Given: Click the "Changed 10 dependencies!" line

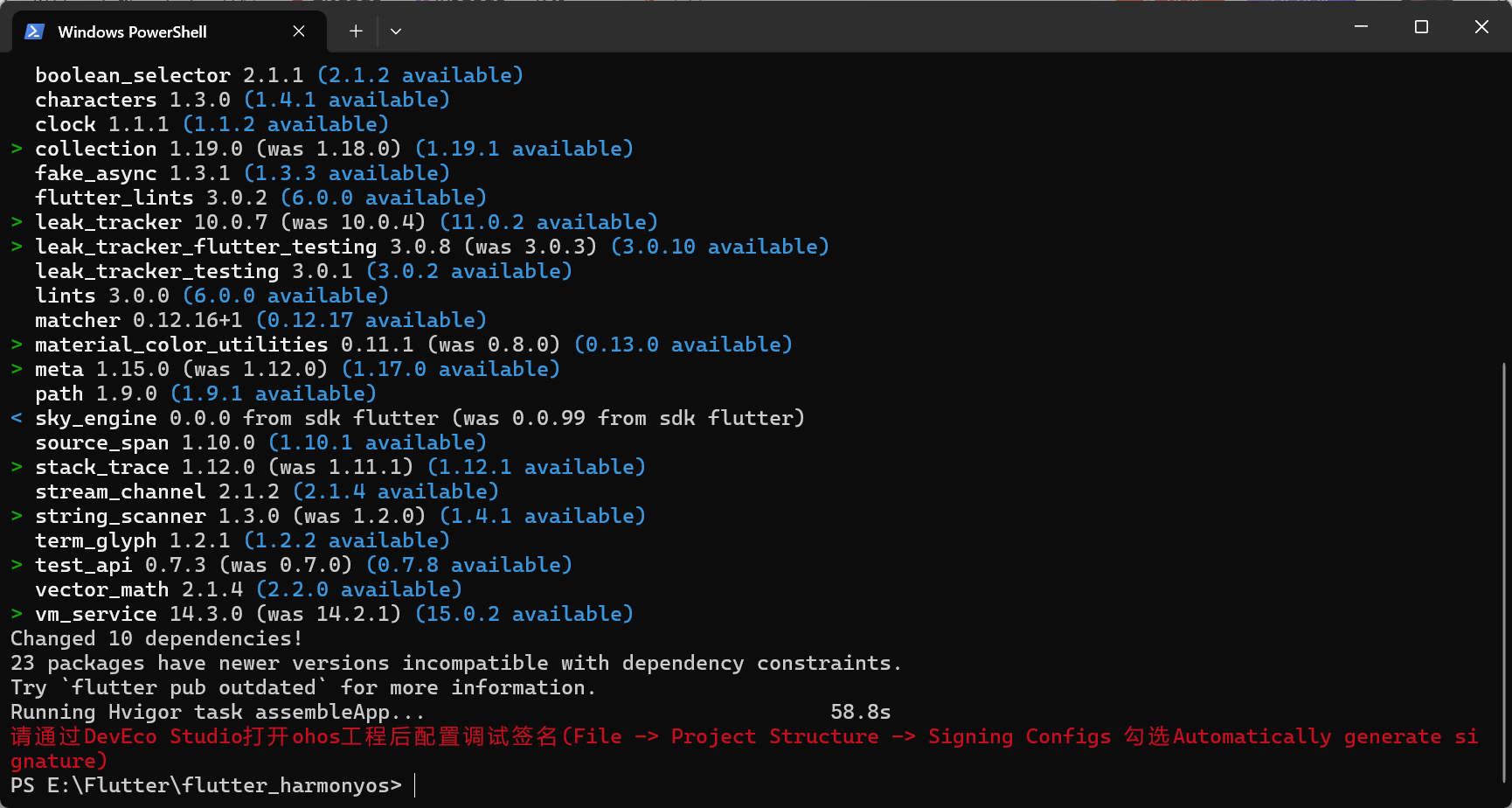Looking at the screenshot, I should pos(156,638).
